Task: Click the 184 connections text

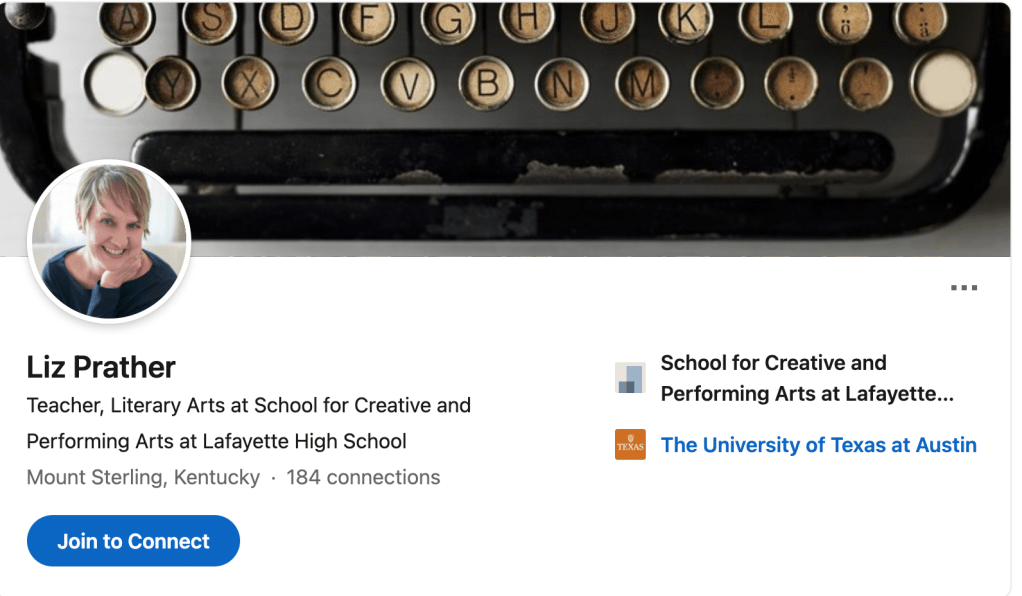Action: click(x=363, y=477)
